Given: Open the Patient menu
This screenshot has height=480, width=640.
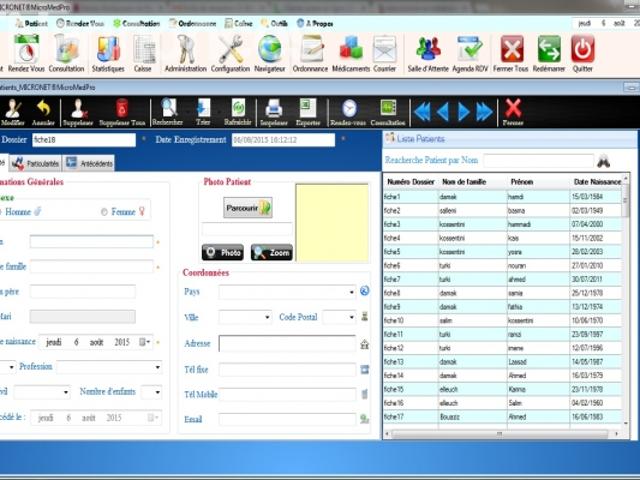Looking at the screenshot, I should click(x=32, y=24).
